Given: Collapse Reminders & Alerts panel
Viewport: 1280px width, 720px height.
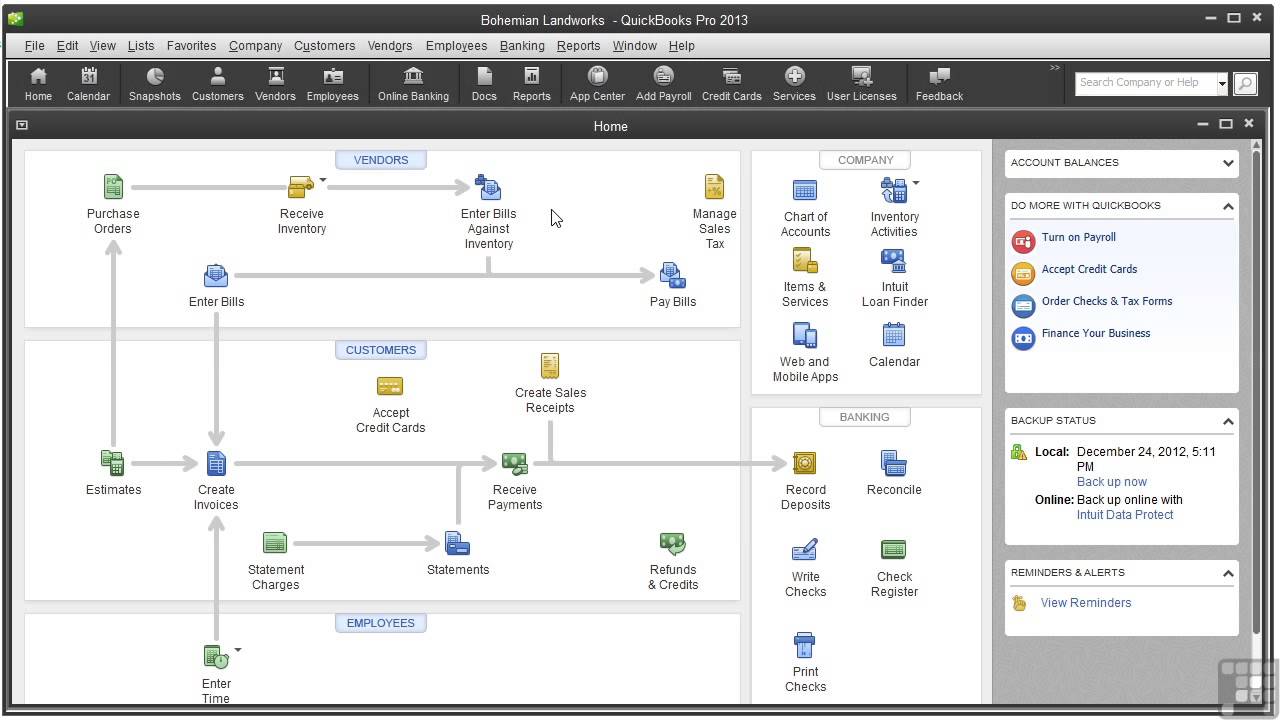Looking at the screenshot, I should tap(1228, 573).
